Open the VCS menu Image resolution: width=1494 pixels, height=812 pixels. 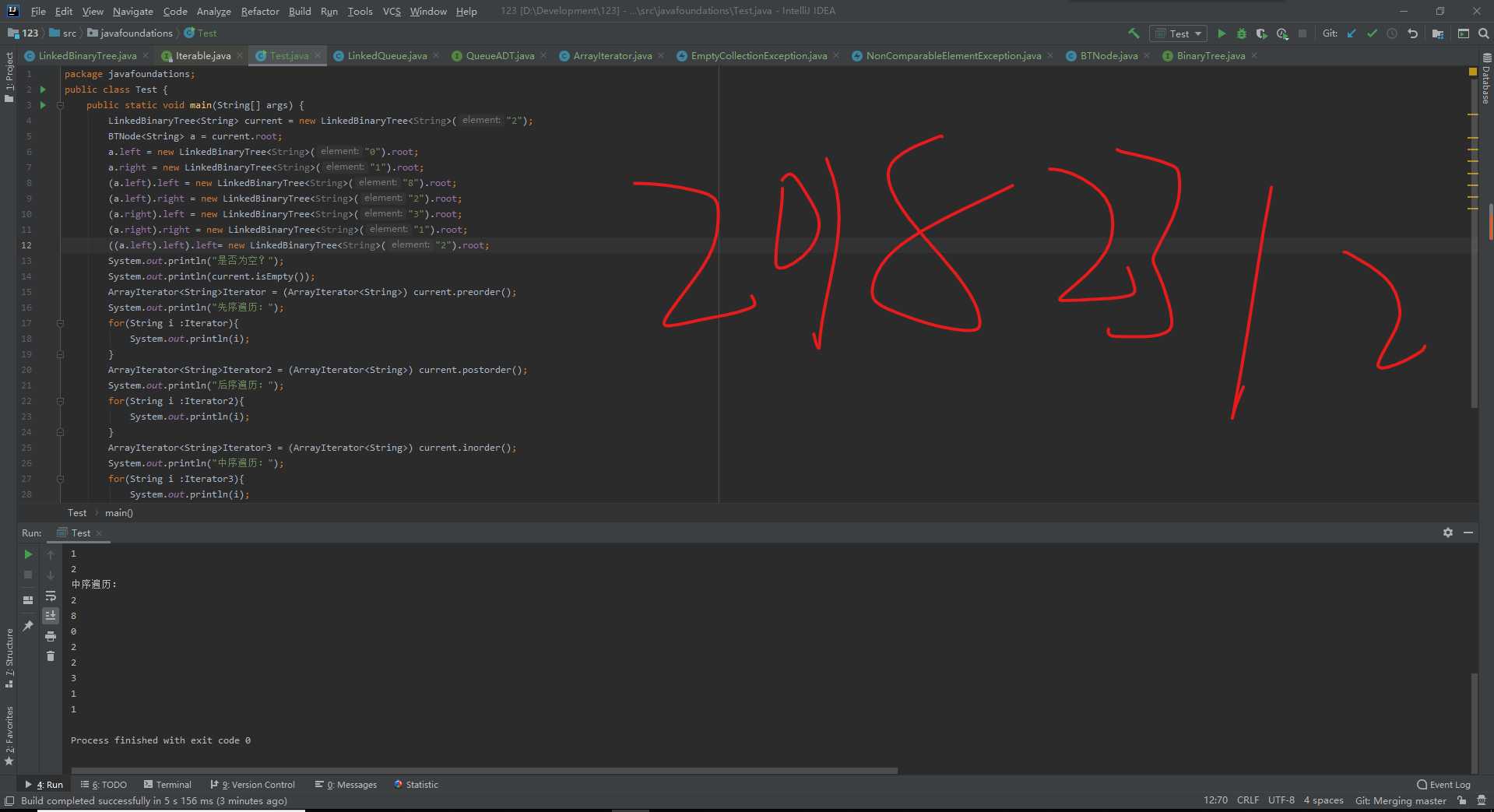(392, 11)
